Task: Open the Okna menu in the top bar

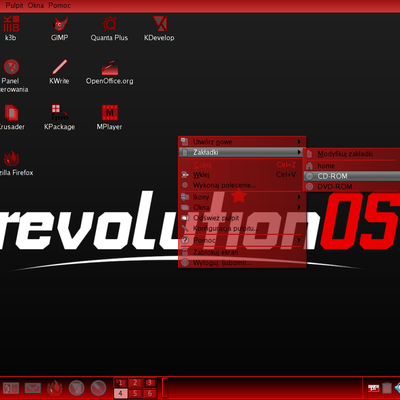Action: coord(36,6)
